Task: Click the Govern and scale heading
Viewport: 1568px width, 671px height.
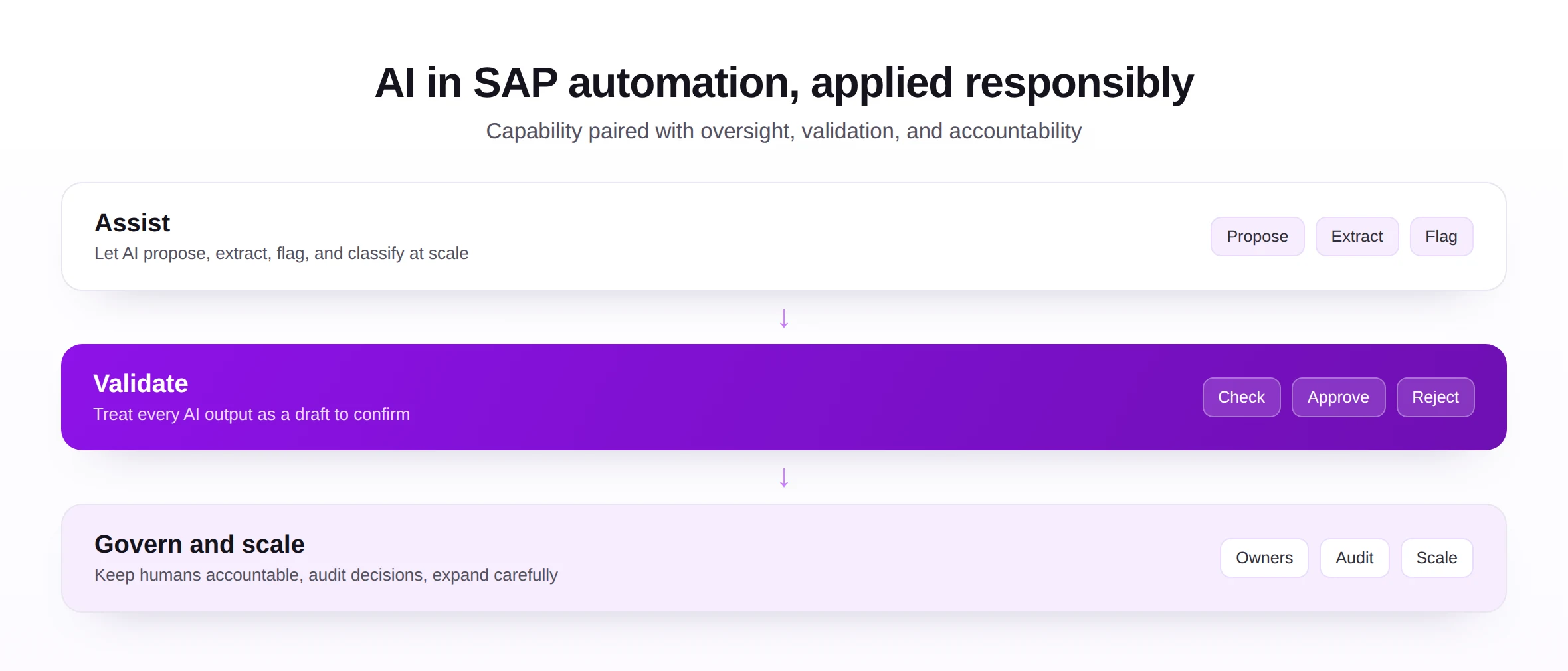Action: (x=199, y=544)
